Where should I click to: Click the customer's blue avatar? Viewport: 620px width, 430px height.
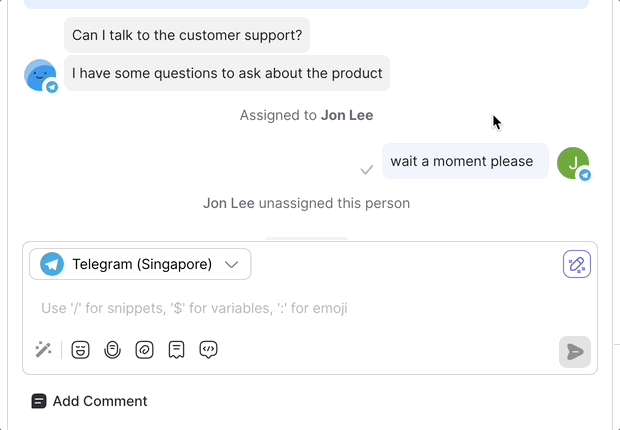coord(40,75)
